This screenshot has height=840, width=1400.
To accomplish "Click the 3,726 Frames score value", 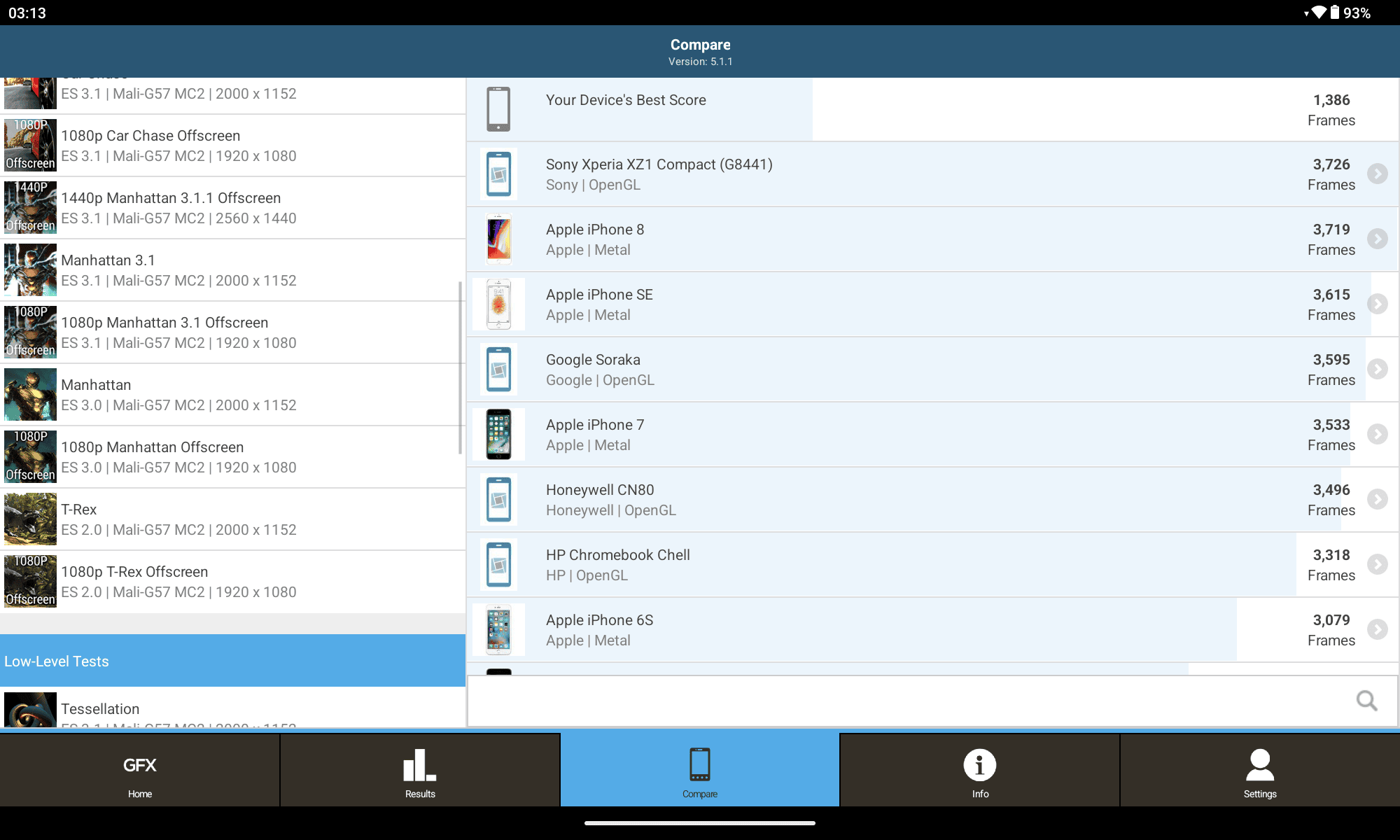I will (x=1331, y=174).
